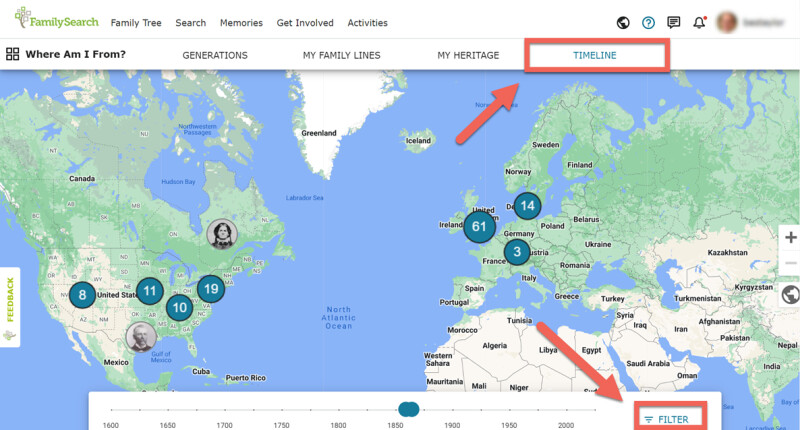Open the 61 ancestors cluster over United Kingdom
Image resolution: width=800 pixels, height=430 pixels.
pos(479,226)
